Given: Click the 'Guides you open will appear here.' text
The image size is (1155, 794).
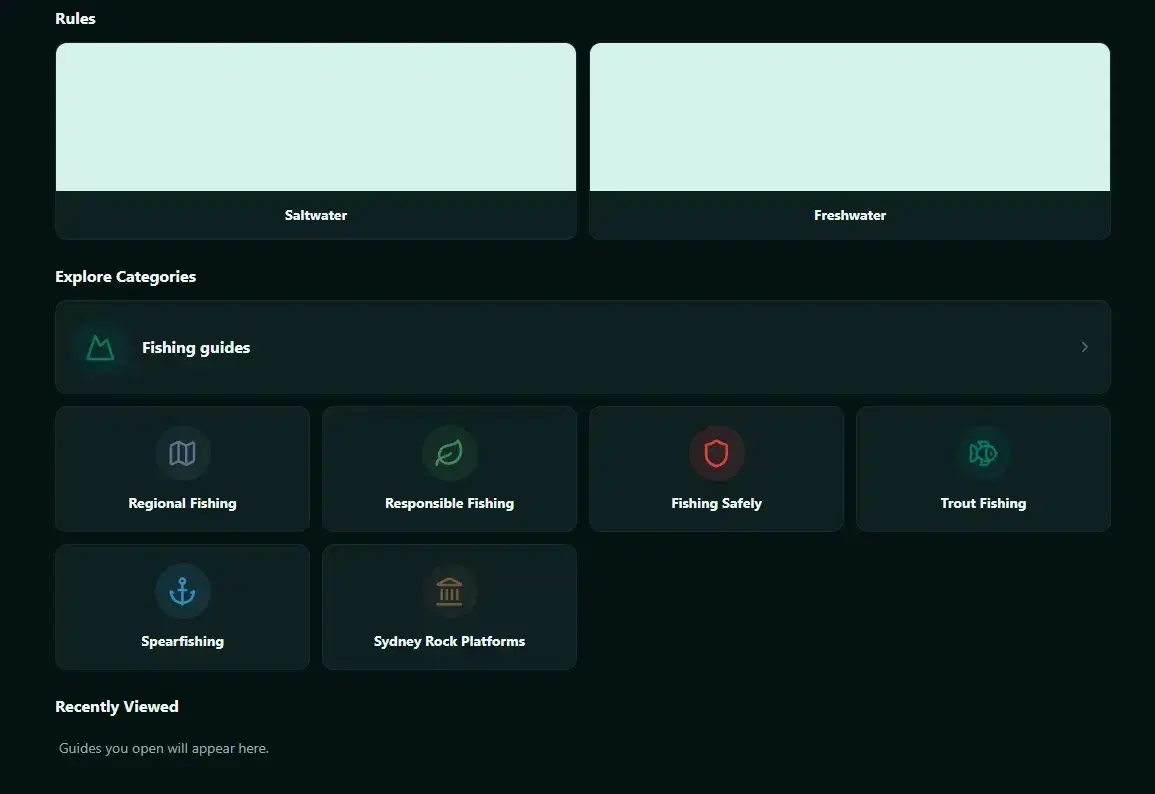Looking at the screenshot, I should coord(164,748).
